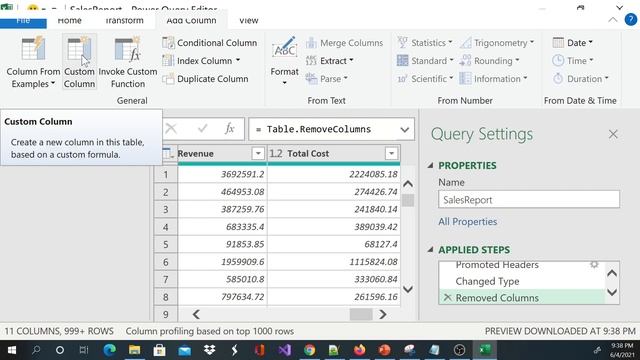Confirm the formula with the checkmark
The height and width of the screenshot is (360, 640).
pyautogui.click(x=202, y=129)
